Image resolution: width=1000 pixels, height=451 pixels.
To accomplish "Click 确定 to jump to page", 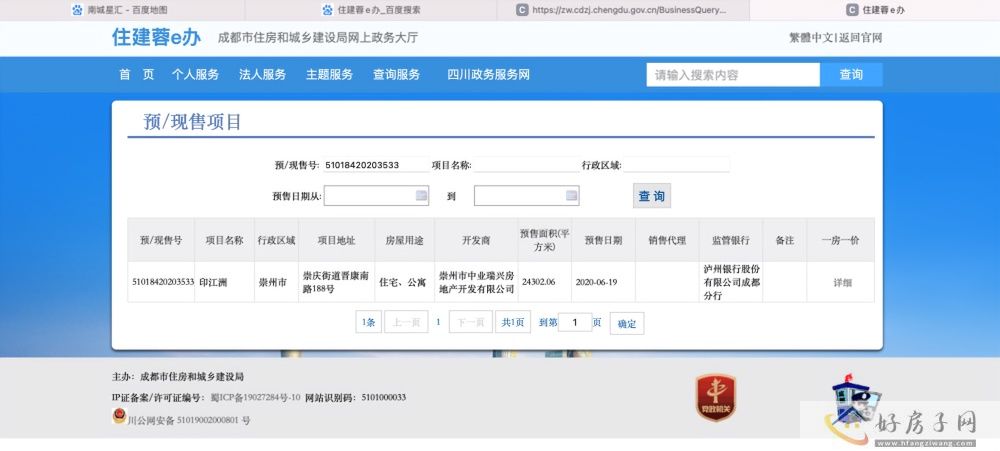I will click(x=627, y=323).
